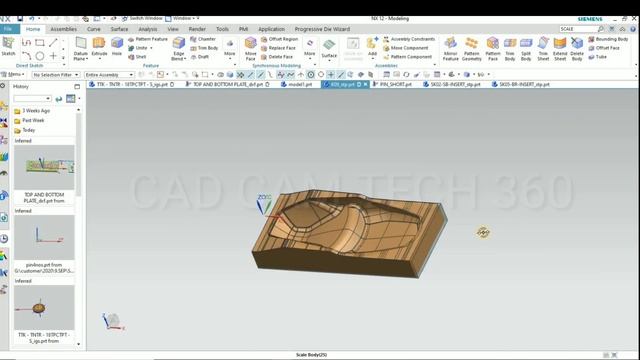The width and height of the screenshot is (640, 360).
Task: Open the Pattern Face tool
Action: pyautogui.click(x=493, y=49)
